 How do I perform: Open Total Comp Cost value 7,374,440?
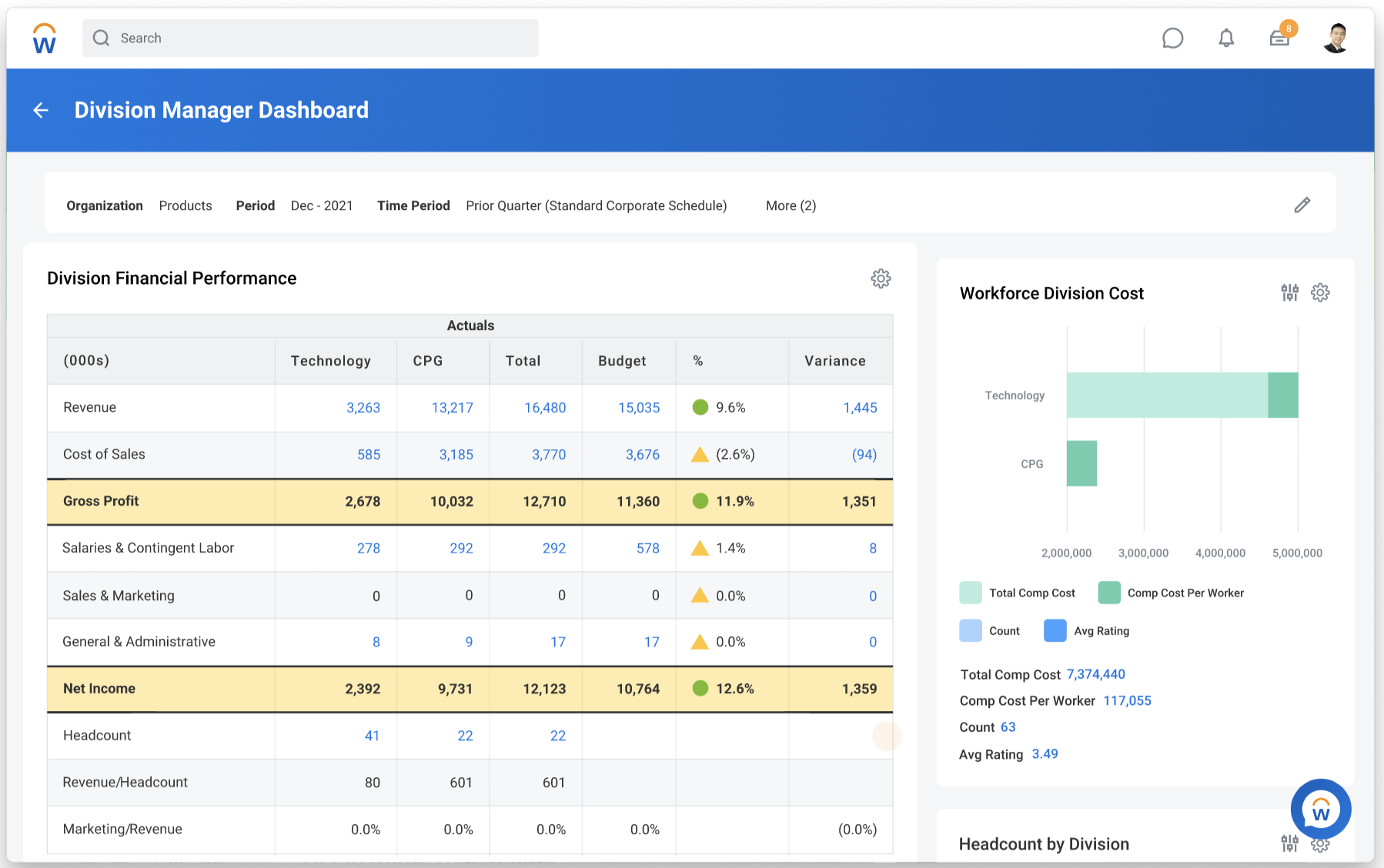pos(1095,675)
